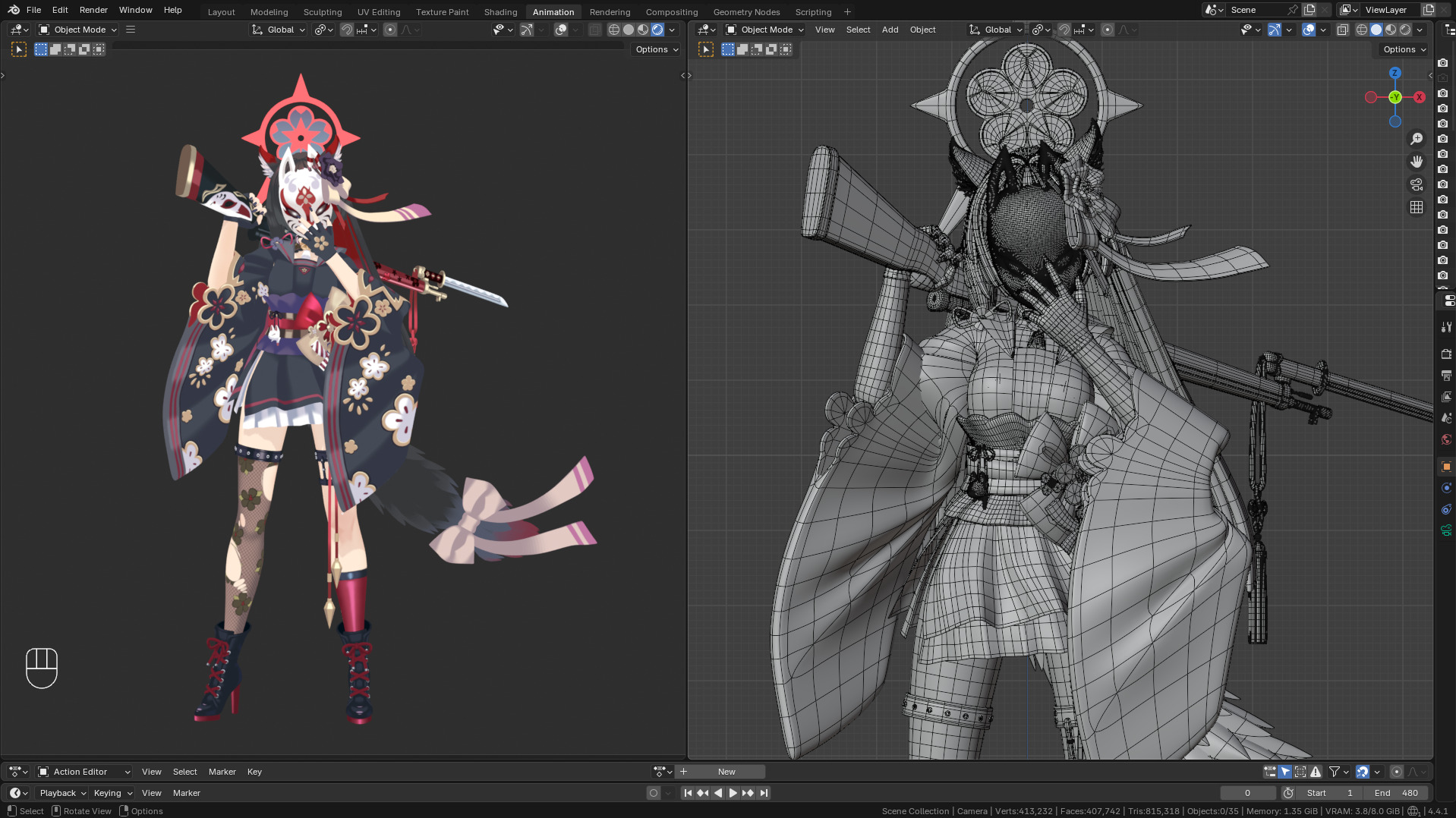Open right viewport Add menu
The image size is (1456, 818).
pyautogui.click(x=890, y=30)
